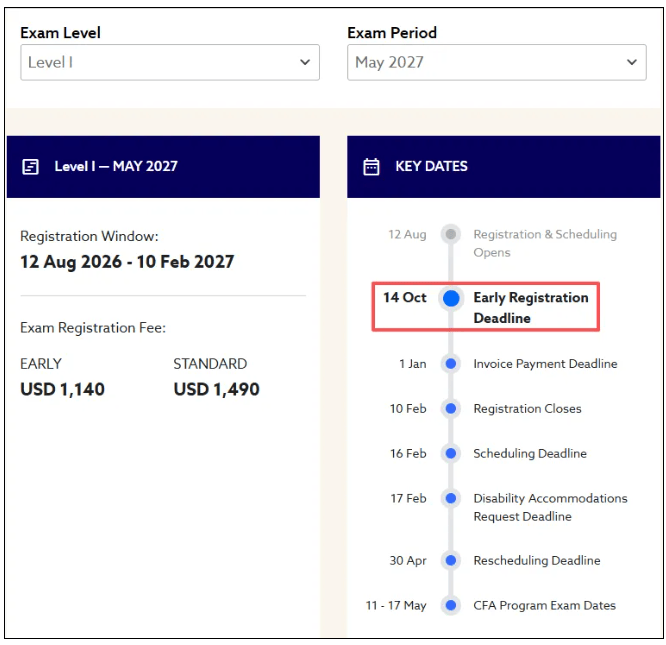Click the '30 Apr' date label

coord(408,561)
